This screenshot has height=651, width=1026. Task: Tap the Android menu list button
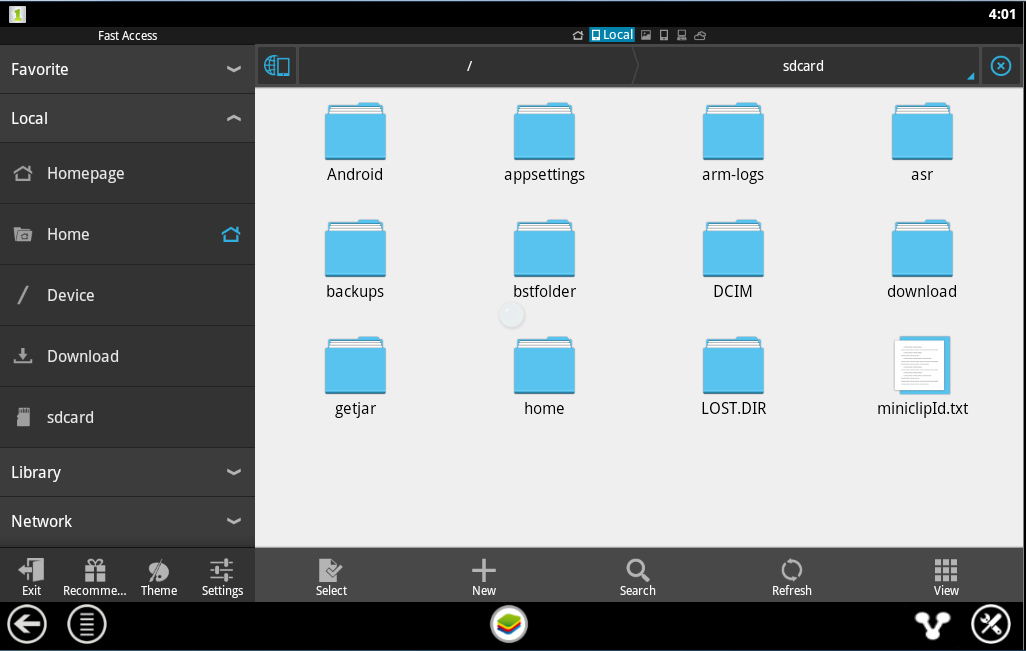point(86,624)
